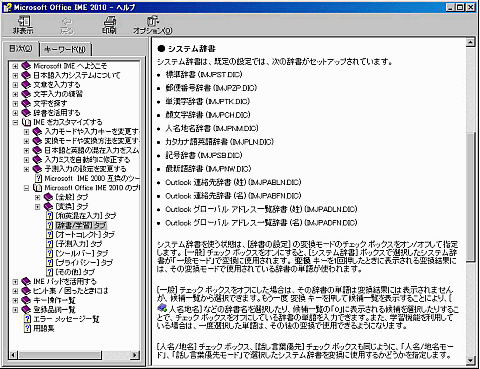Click page icon for [ツールバー] タブ
Image resolution: width=480 pixels, height=369 pixels.
[x=50, y=253]
